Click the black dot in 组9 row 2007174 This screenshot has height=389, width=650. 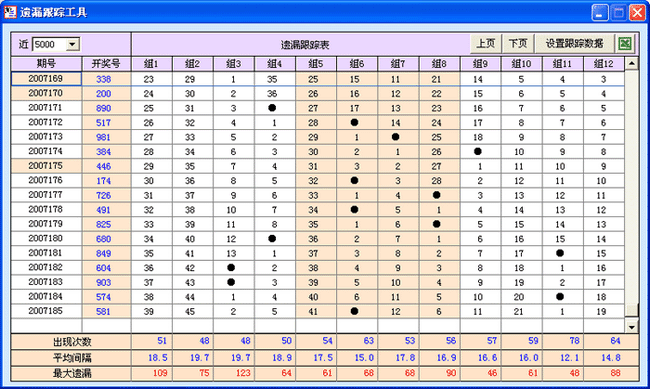pyautogui.click(x=478, y=151)
